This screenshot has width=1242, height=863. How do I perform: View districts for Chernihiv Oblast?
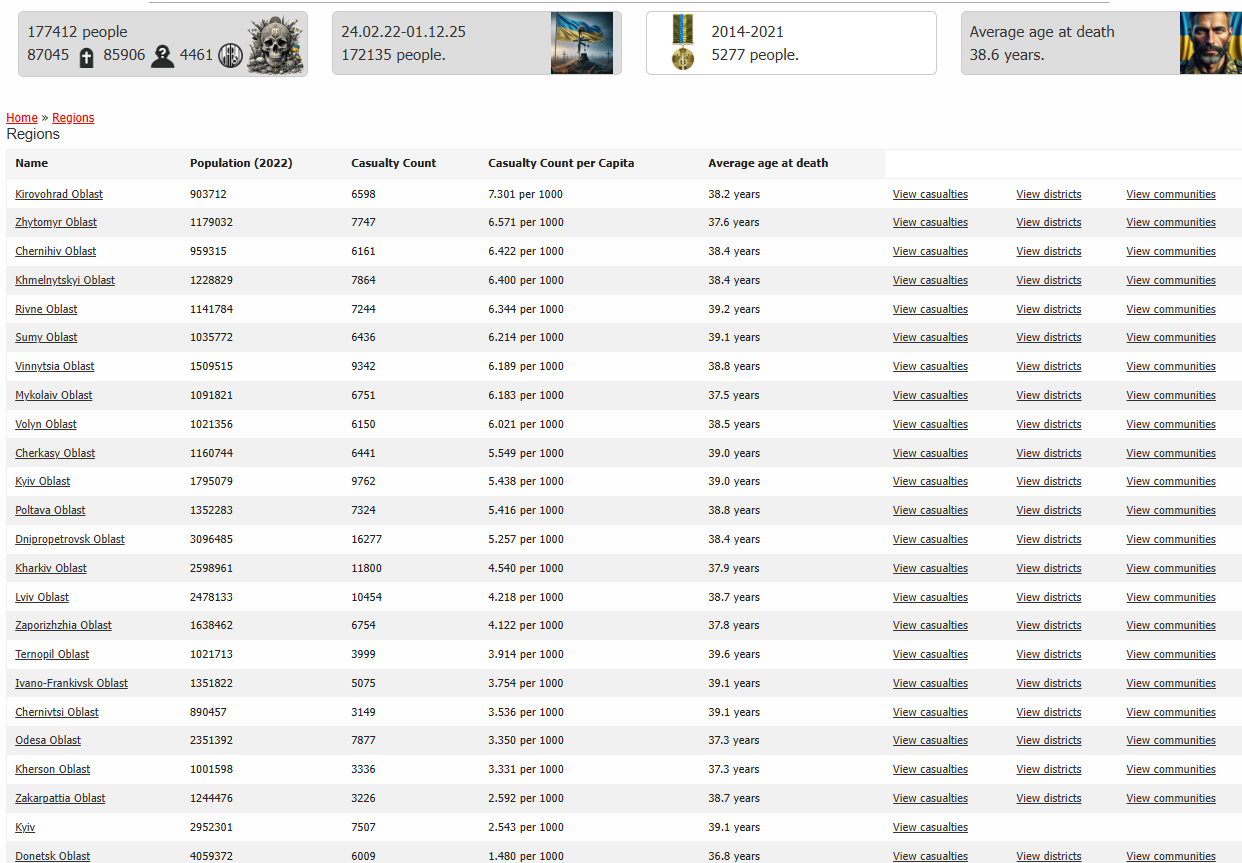(1048, 251)
